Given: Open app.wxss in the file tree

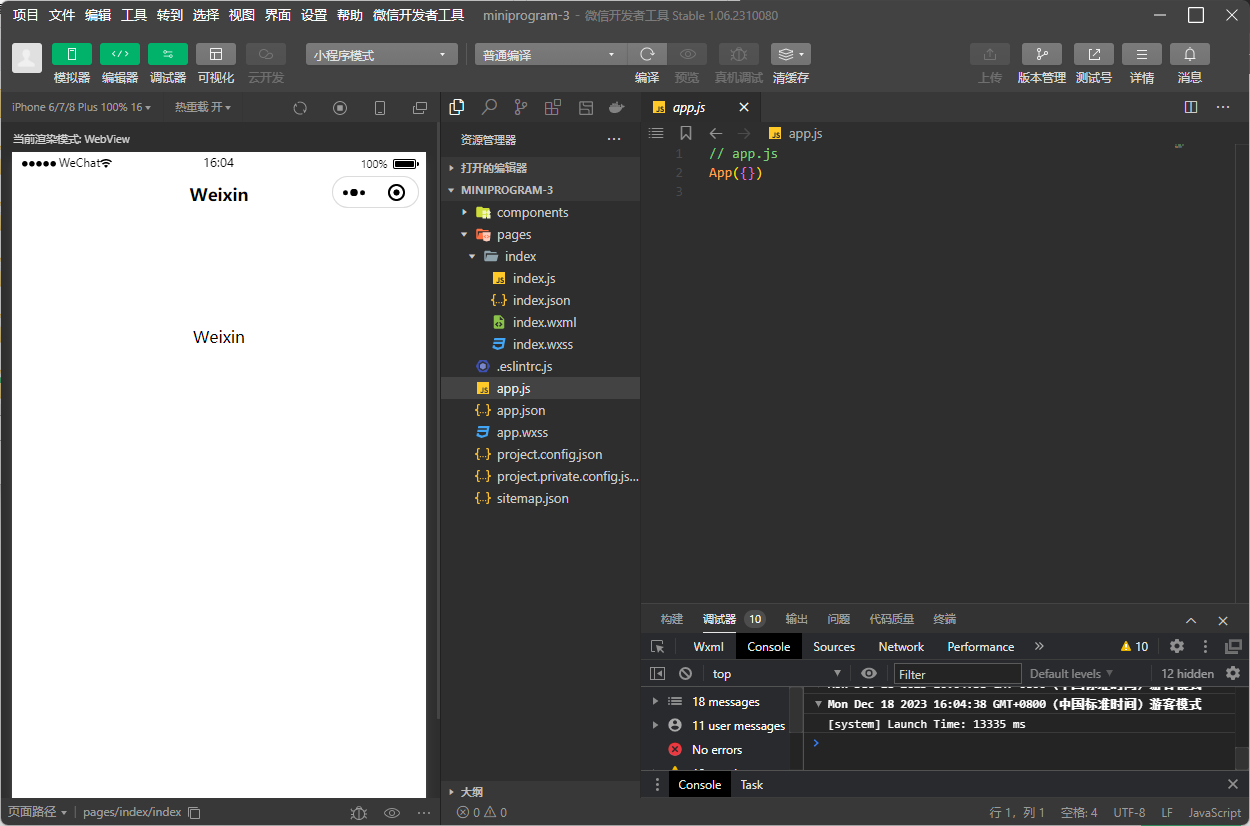Looking at the screenshot, I should click(540, 432).
